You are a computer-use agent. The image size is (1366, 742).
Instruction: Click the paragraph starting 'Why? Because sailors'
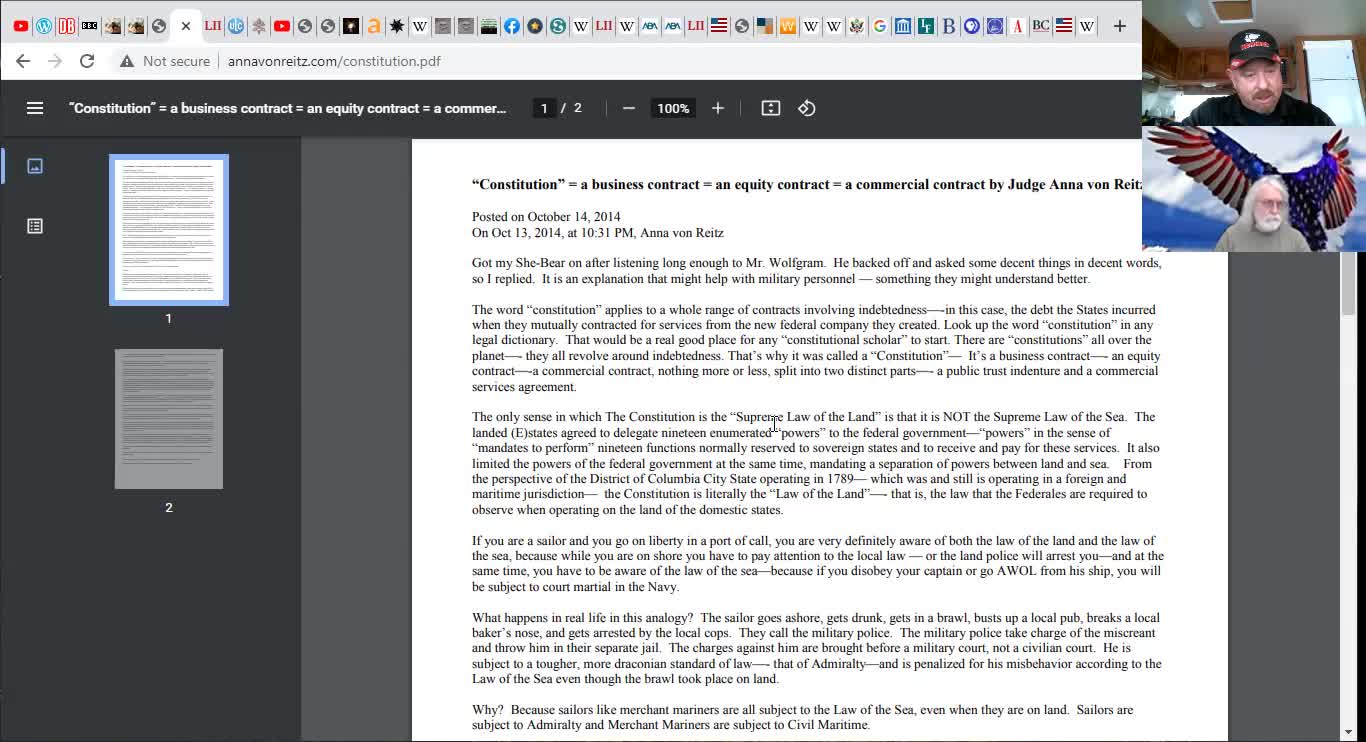point(802,717)
